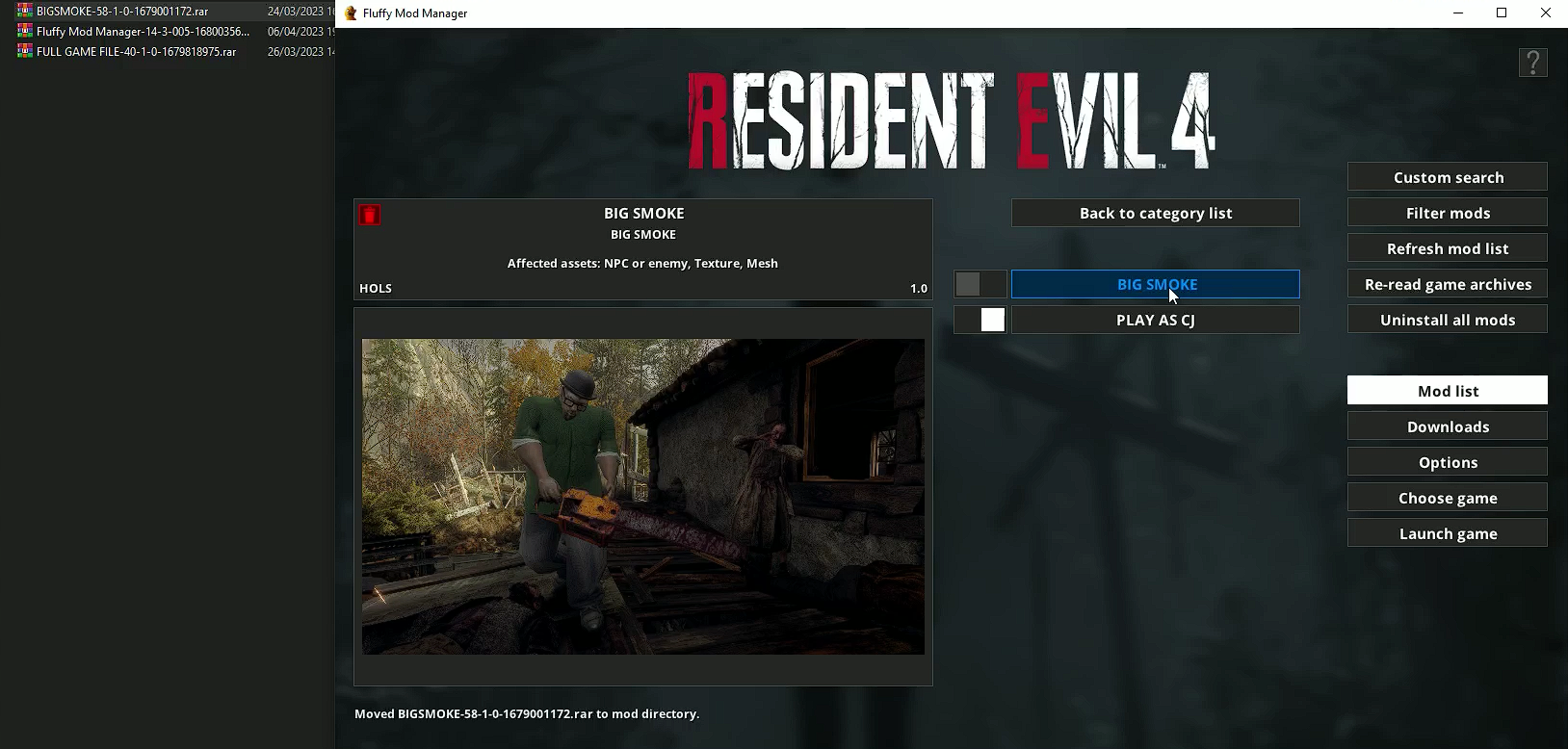Minimize the Fluffy Mod Manager window
Image resolution: width=1568 pixels, height=749 pixels.
click(x=1457, y=13)
